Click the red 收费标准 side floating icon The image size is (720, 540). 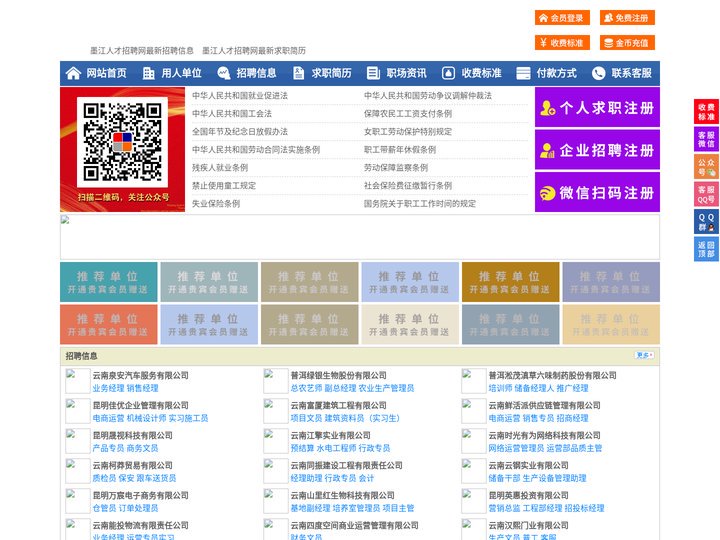tap(706, 112)
